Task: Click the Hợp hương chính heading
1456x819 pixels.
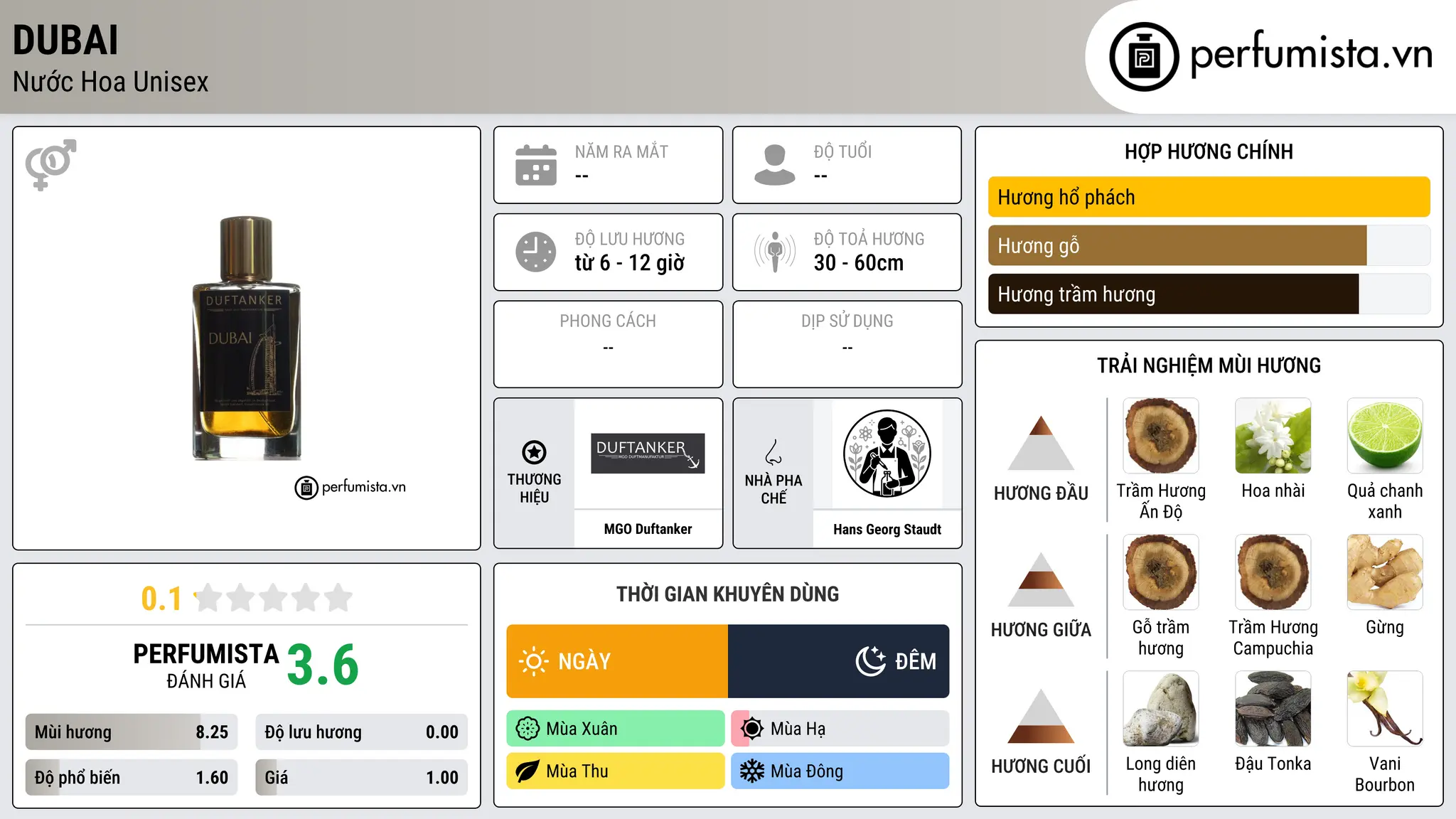Action: pyautogui.click(x=1209, y=151)
